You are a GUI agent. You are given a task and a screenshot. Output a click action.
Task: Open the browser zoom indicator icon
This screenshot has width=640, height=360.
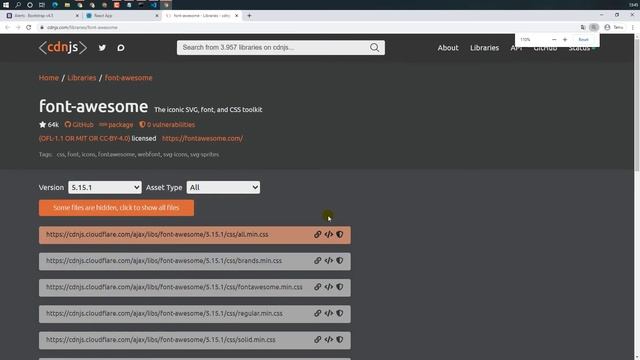[594, 27]
